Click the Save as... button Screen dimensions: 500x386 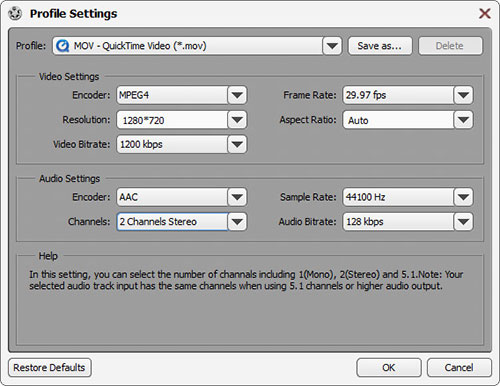[380, 46]
